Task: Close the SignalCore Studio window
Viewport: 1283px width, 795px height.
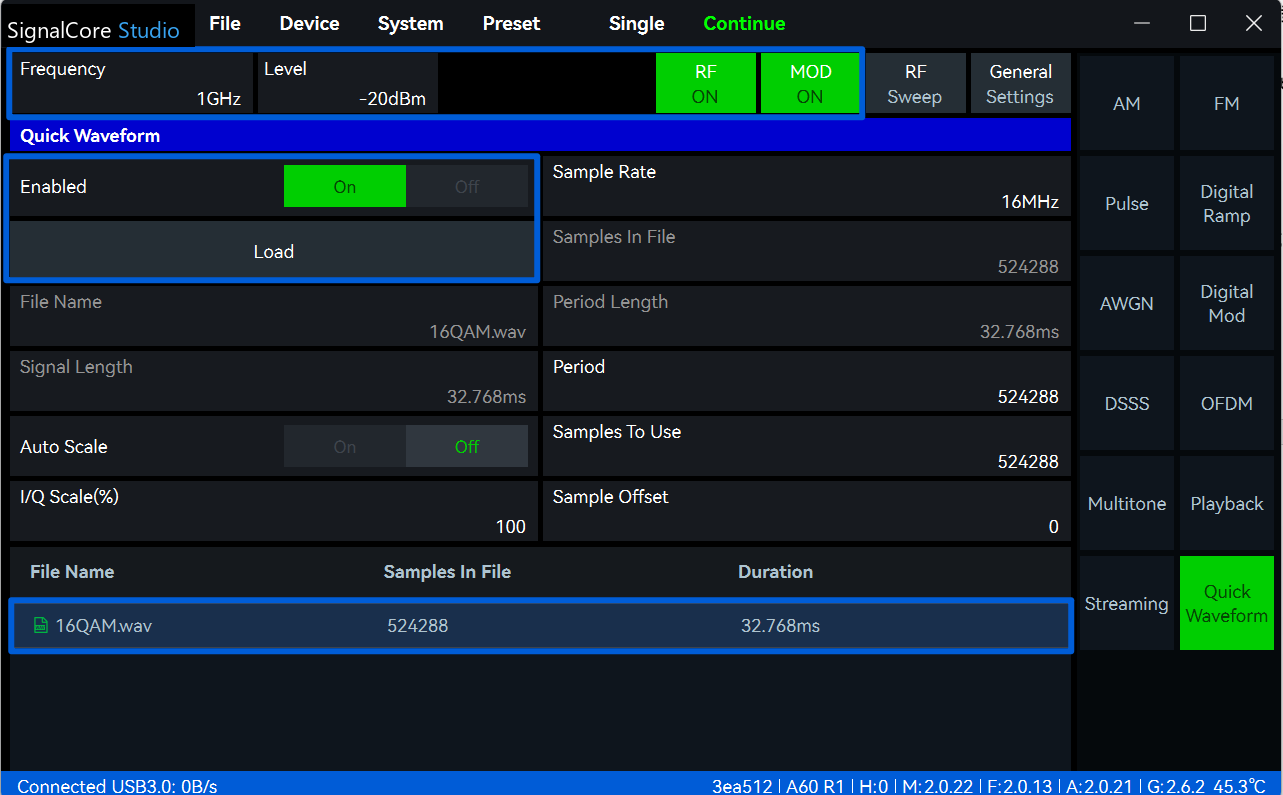Action: (x=1253, y=23)
